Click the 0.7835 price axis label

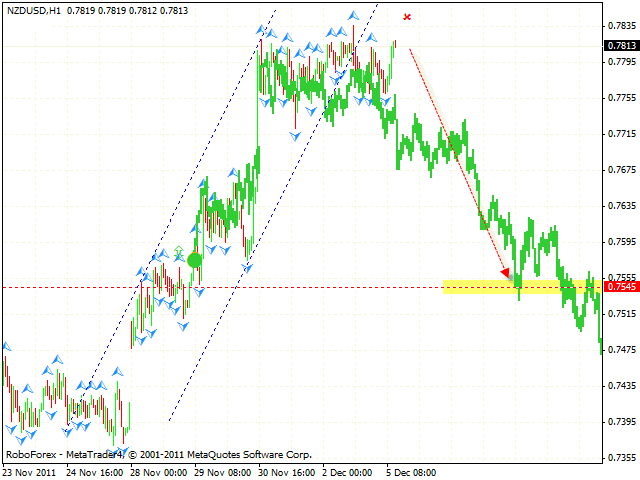pos(620,26)
